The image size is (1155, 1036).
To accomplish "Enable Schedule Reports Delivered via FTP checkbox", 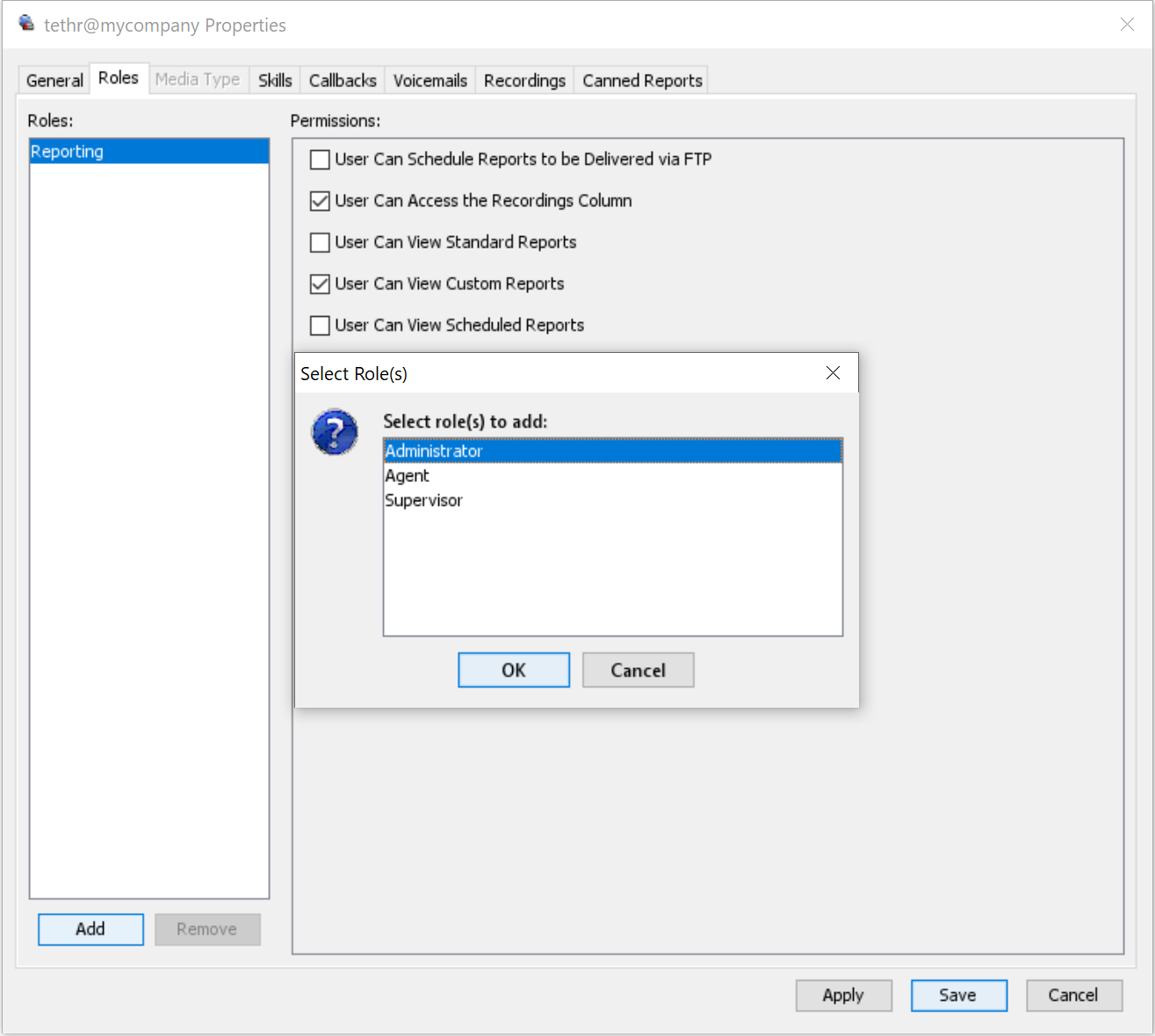I will click(x=321, y=160).
